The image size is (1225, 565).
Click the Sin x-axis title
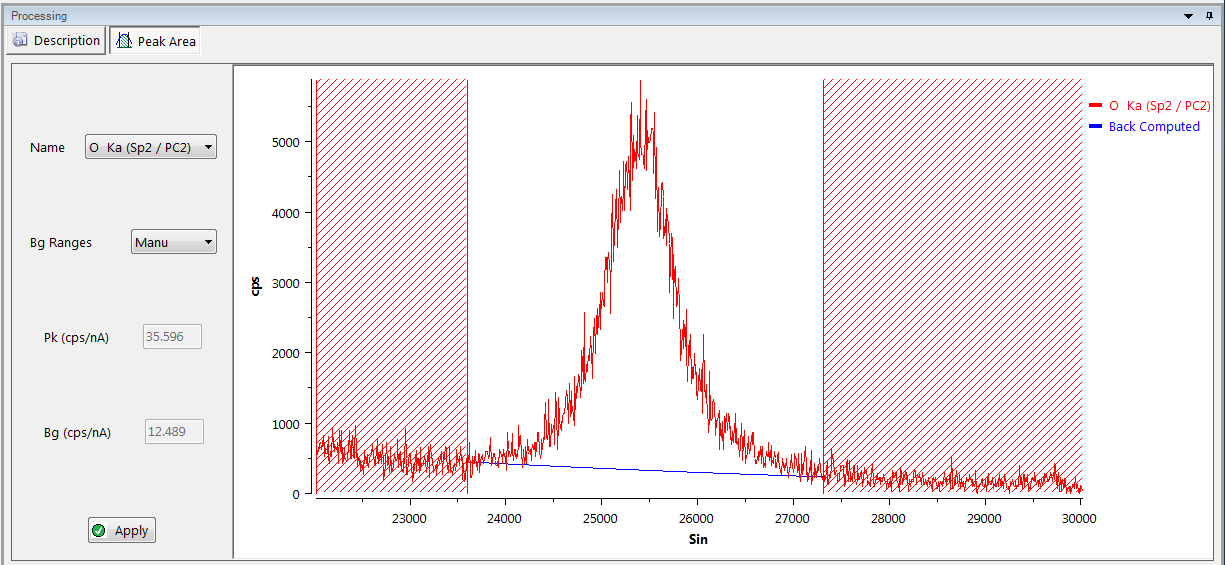pos(698,539)
